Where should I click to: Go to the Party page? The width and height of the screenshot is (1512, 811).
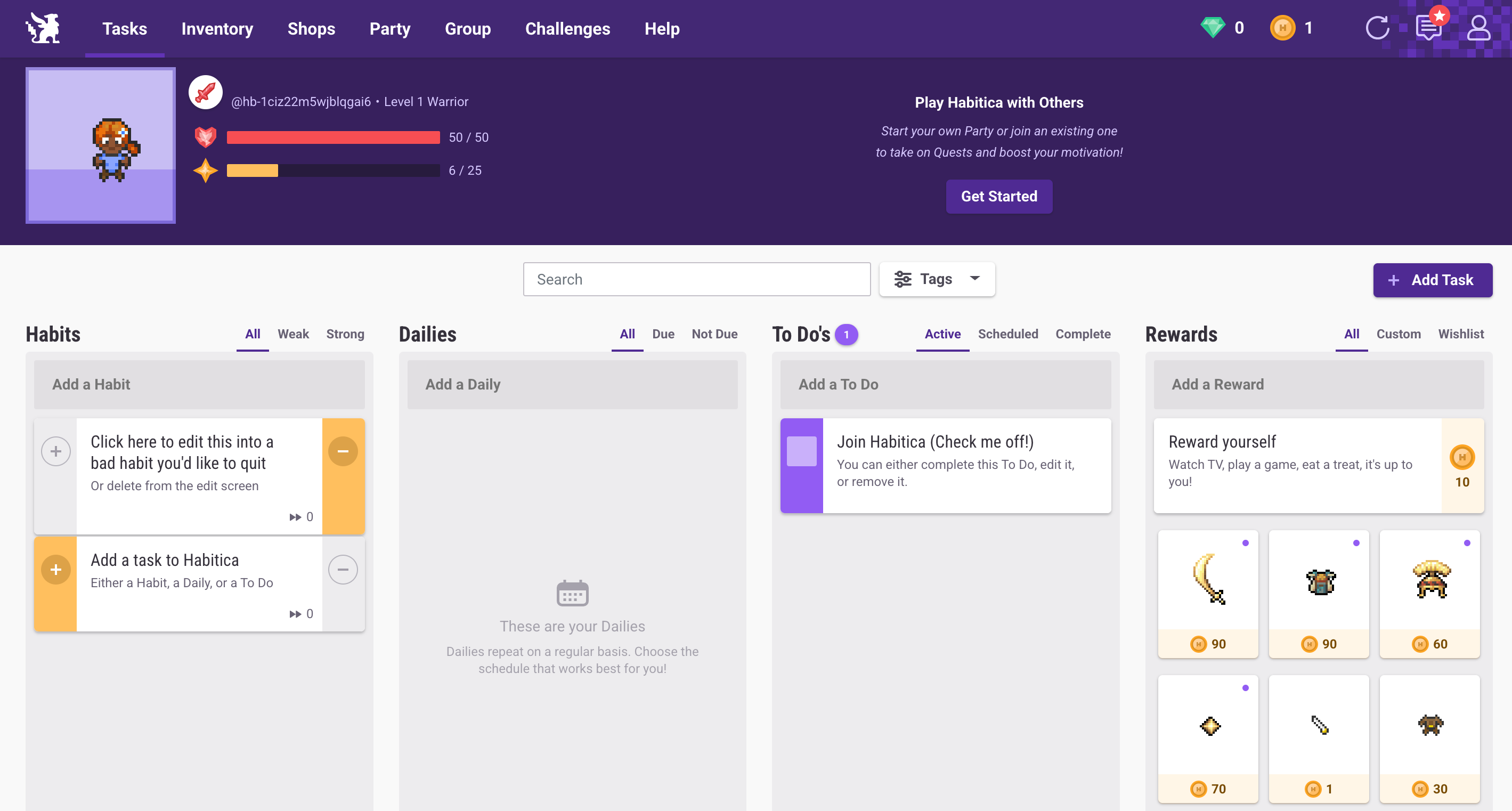[x=390, y=28]
